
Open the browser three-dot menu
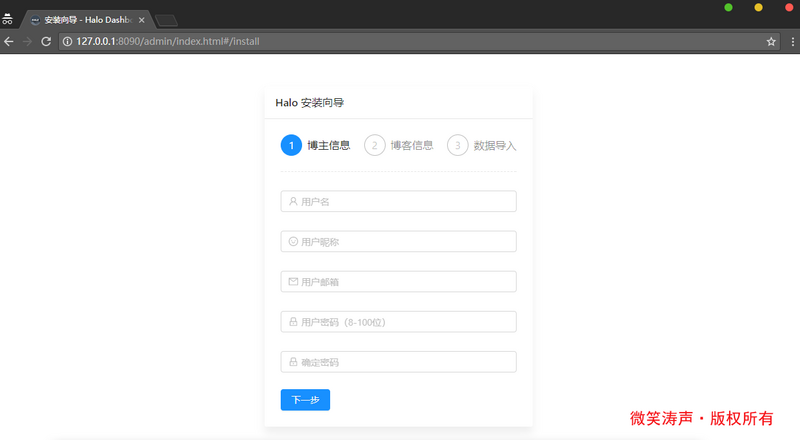(792, 41)
